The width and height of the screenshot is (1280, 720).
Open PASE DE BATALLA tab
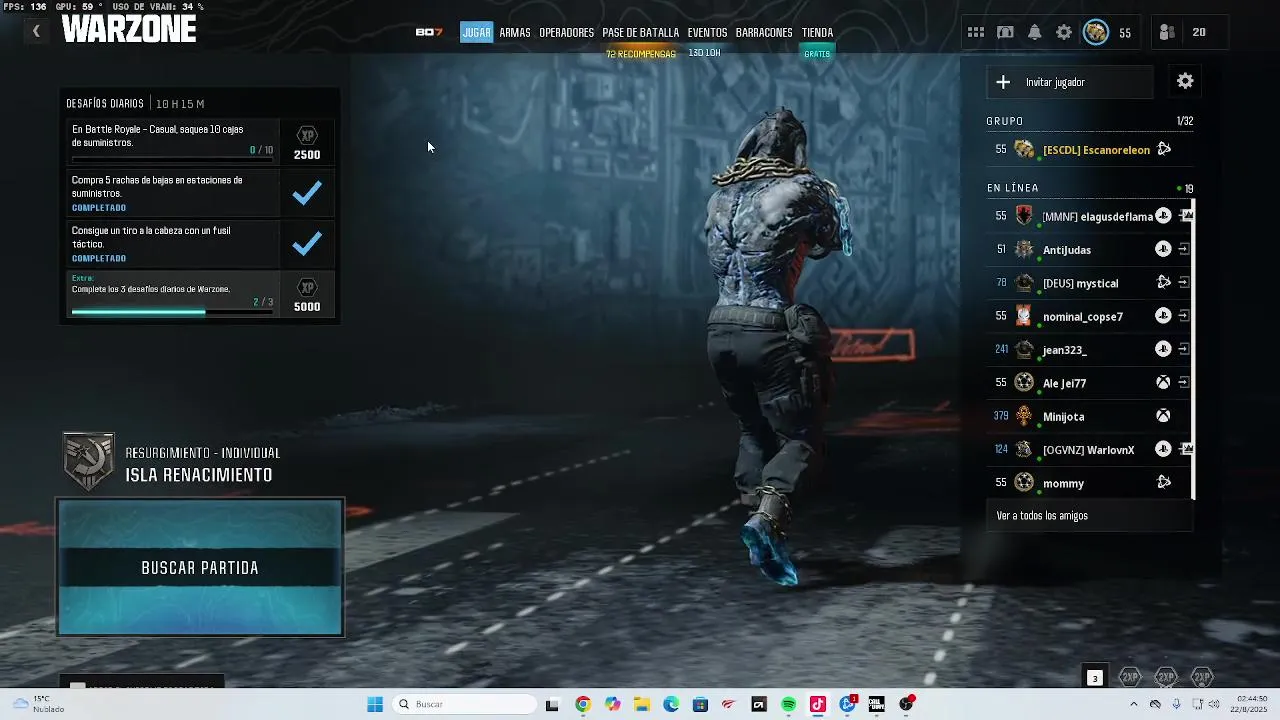coord(641,32)
